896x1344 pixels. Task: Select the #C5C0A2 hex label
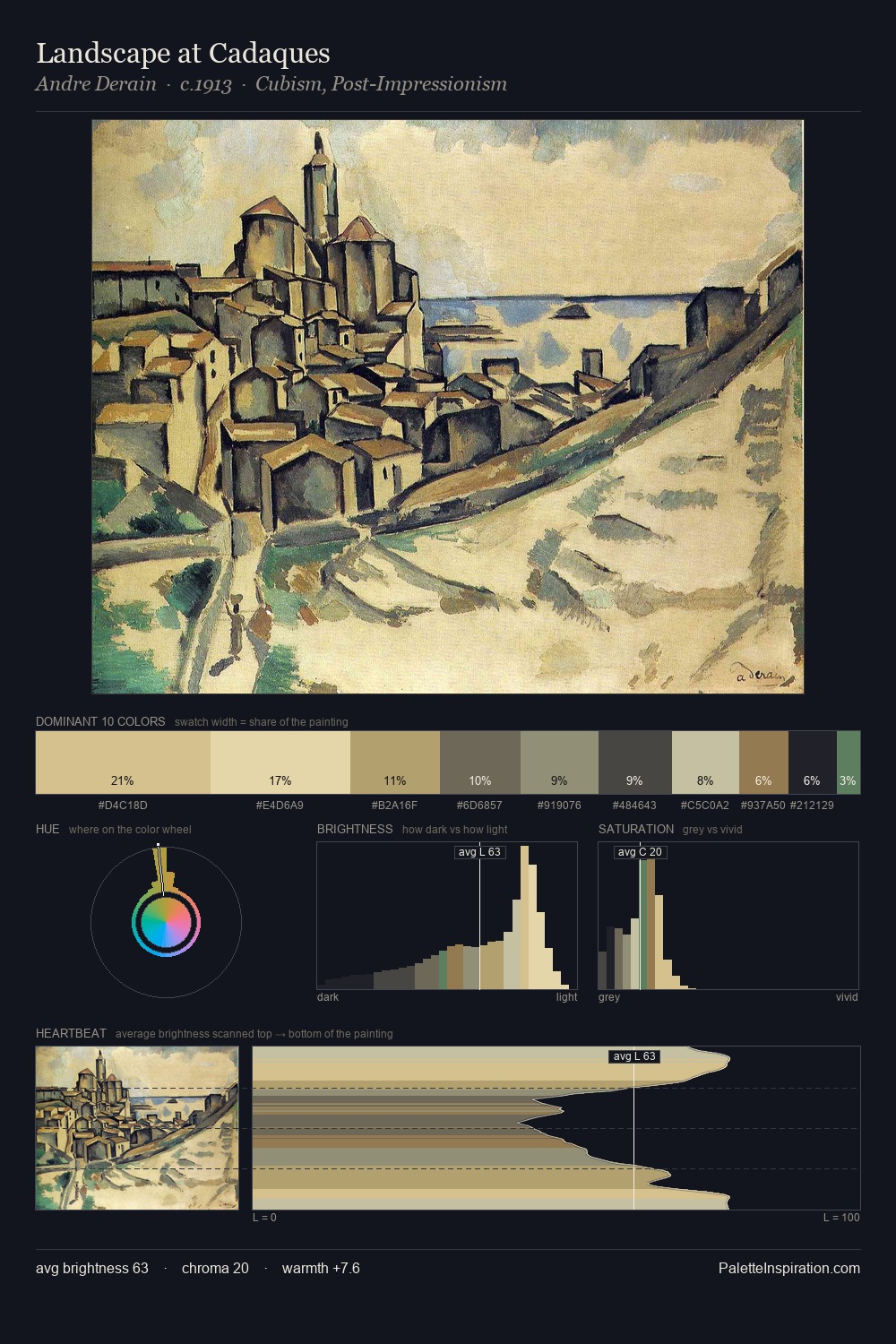point(705,806)
